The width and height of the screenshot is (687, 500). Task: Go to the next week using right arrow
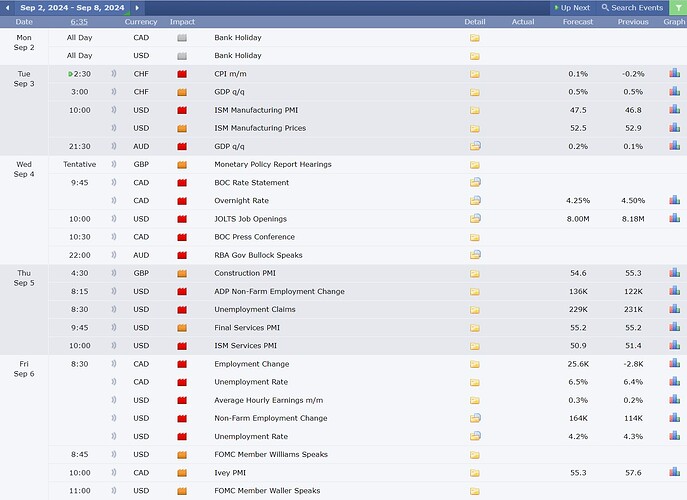(137, 7)
